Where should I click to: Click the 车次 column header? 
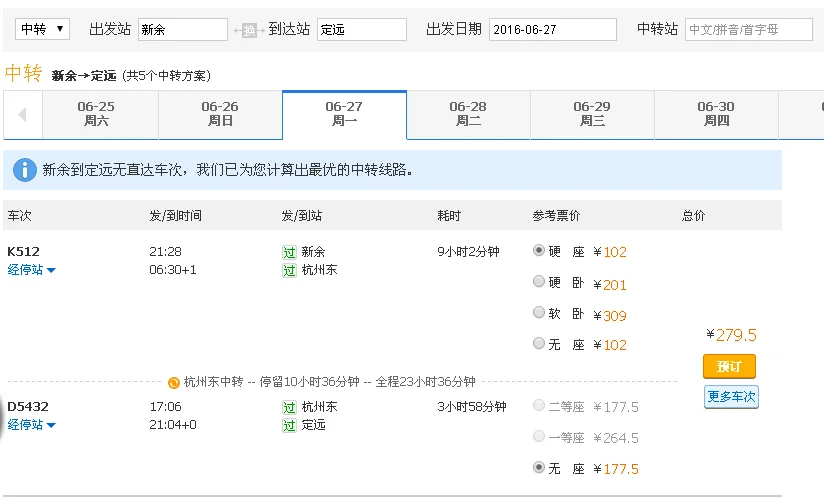coord(19,216)
